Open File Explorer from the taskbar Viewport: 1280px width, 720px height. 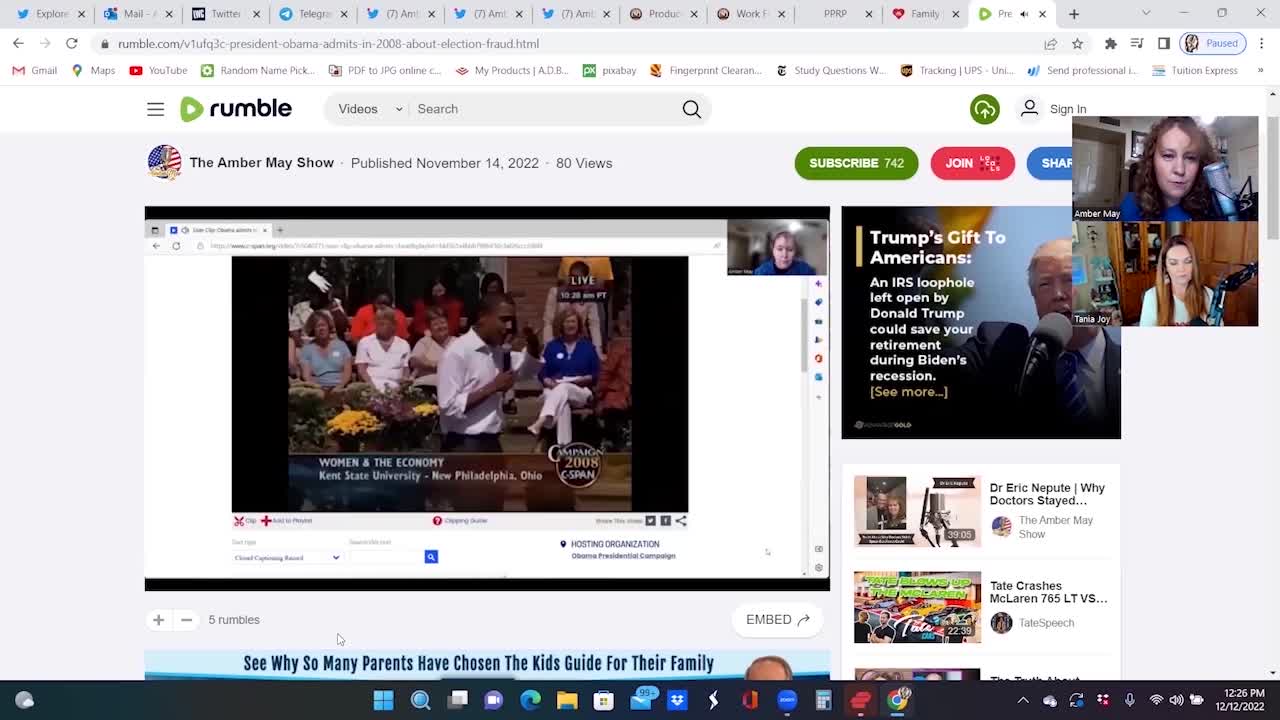pos(567,700)
